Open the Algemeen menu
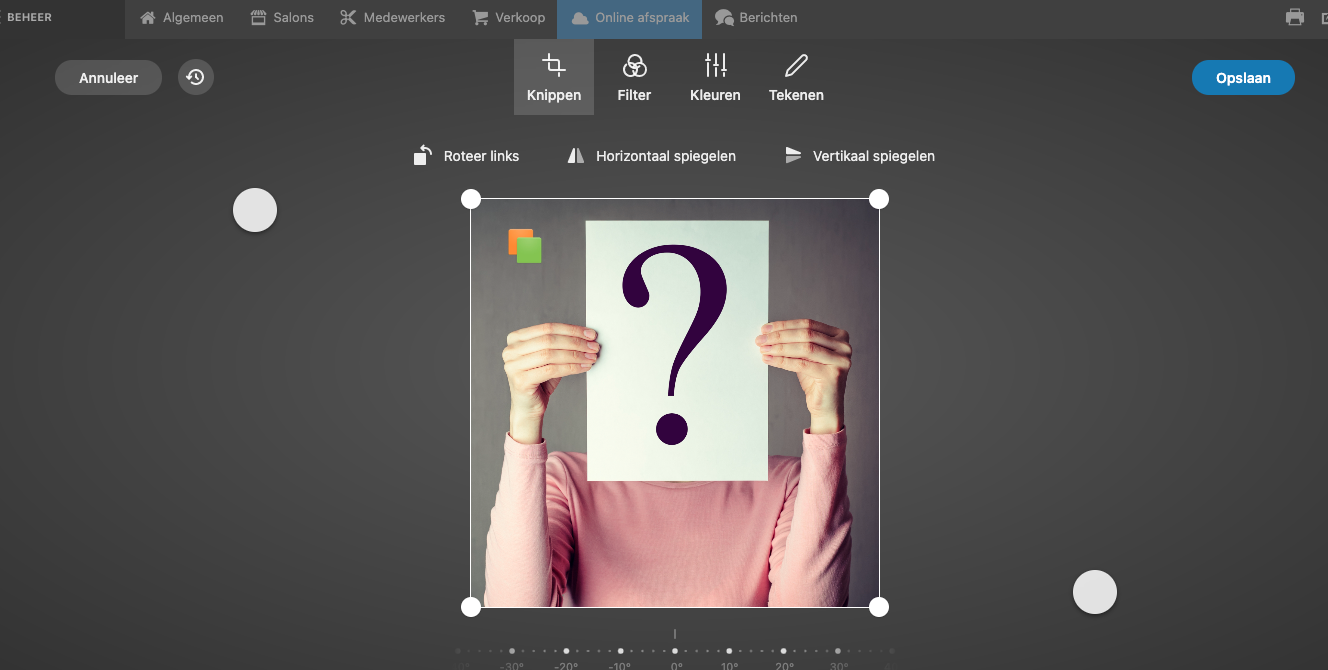The height and width of the screenshot is (670, 1328). coord(181,18)
